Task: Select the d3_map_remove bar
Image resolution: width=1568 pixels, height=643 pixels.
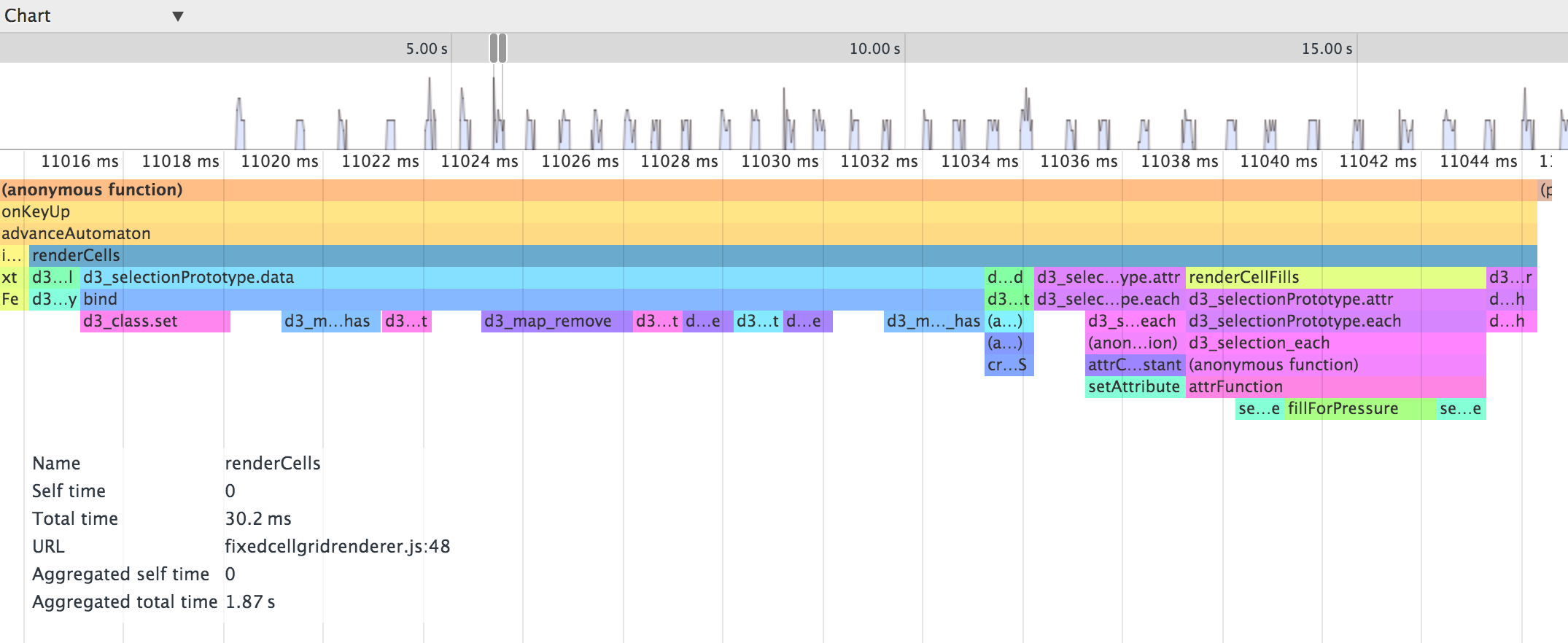Action: (x=556, y=321)
